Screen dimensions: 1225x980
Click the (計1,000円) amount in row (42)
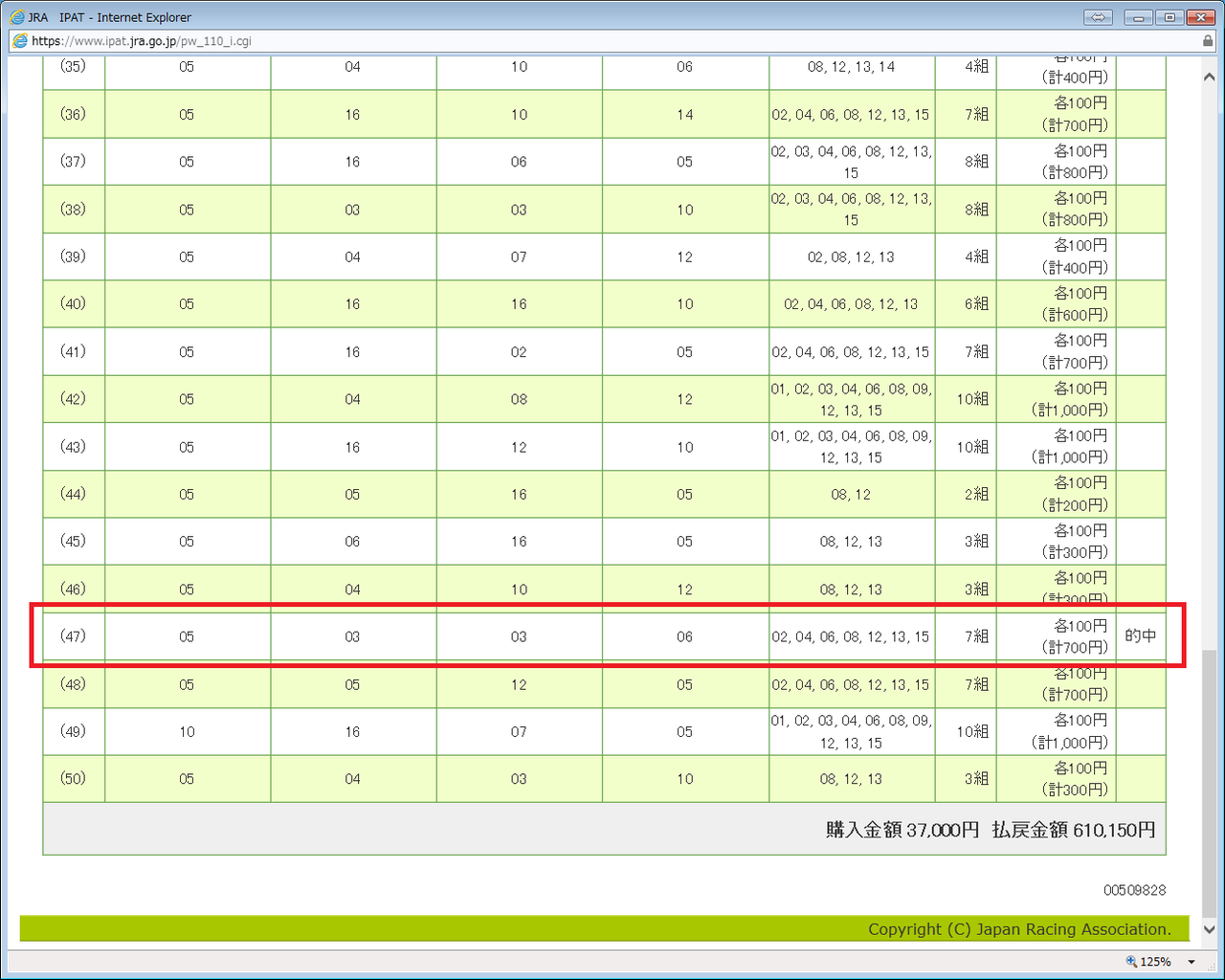click(1070, 410)
